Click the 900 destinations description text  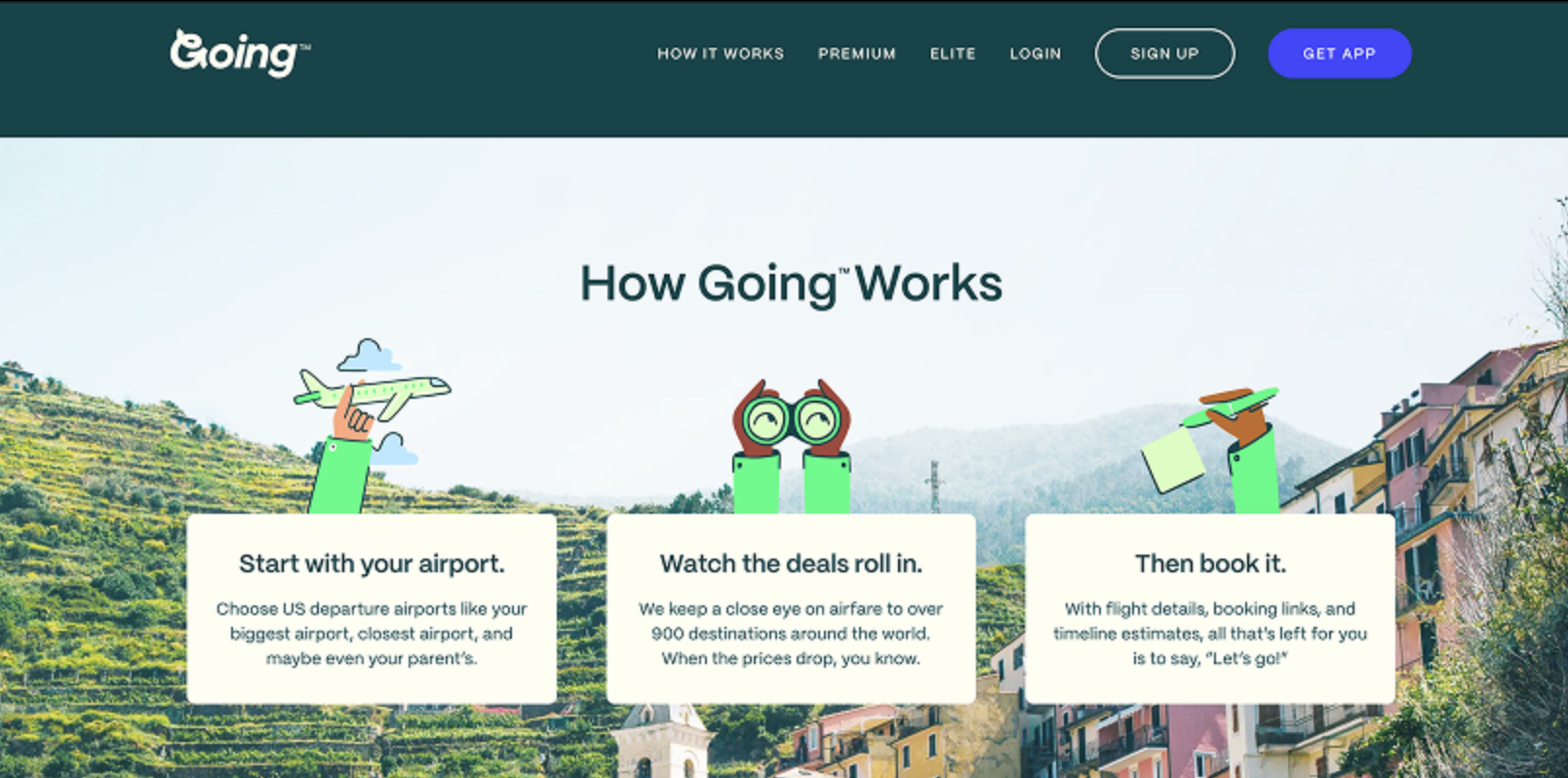click(791, 634)
